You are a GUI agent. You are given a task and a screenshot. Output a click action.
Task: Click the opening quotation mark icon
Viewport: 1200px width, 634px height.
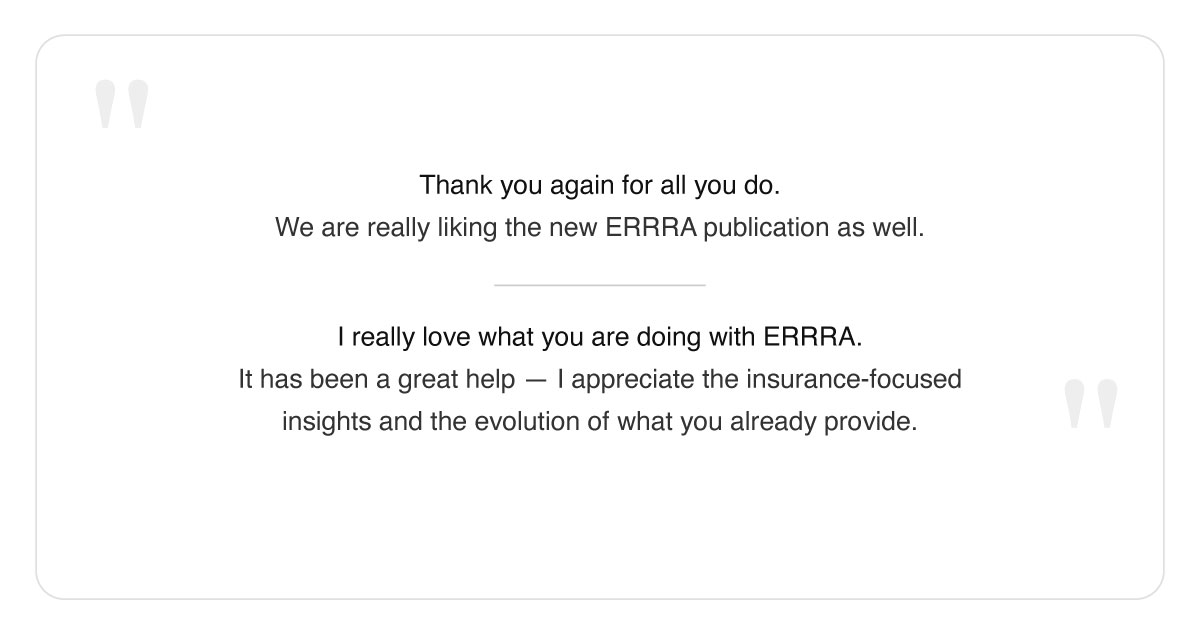pos(121,104)
